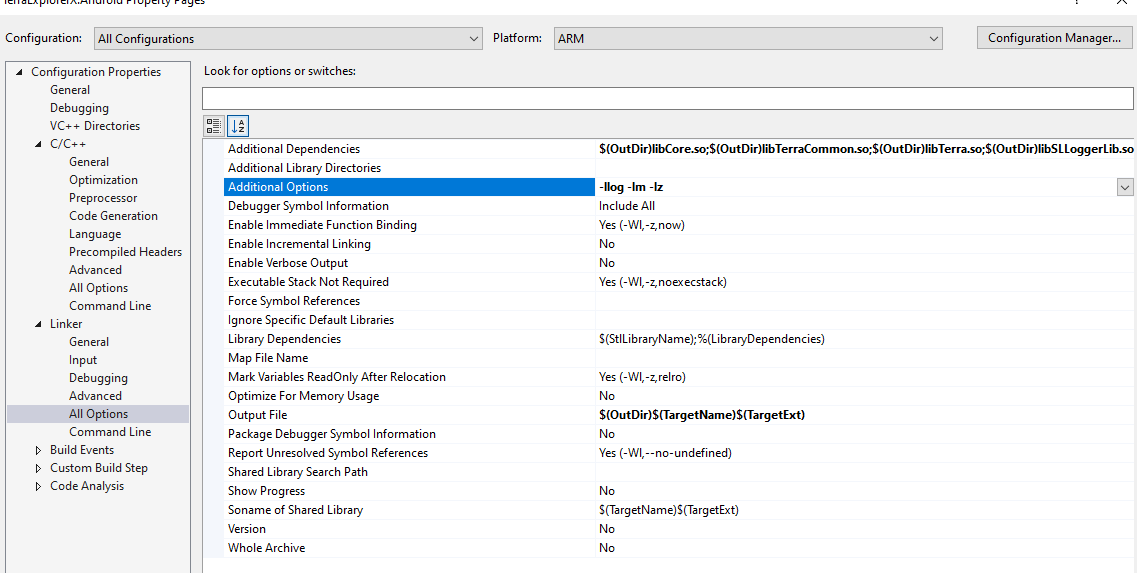This screenshot has height=573, width=1137.
Task: Open C/C++ Command Line page
Action: coord(110,306)
